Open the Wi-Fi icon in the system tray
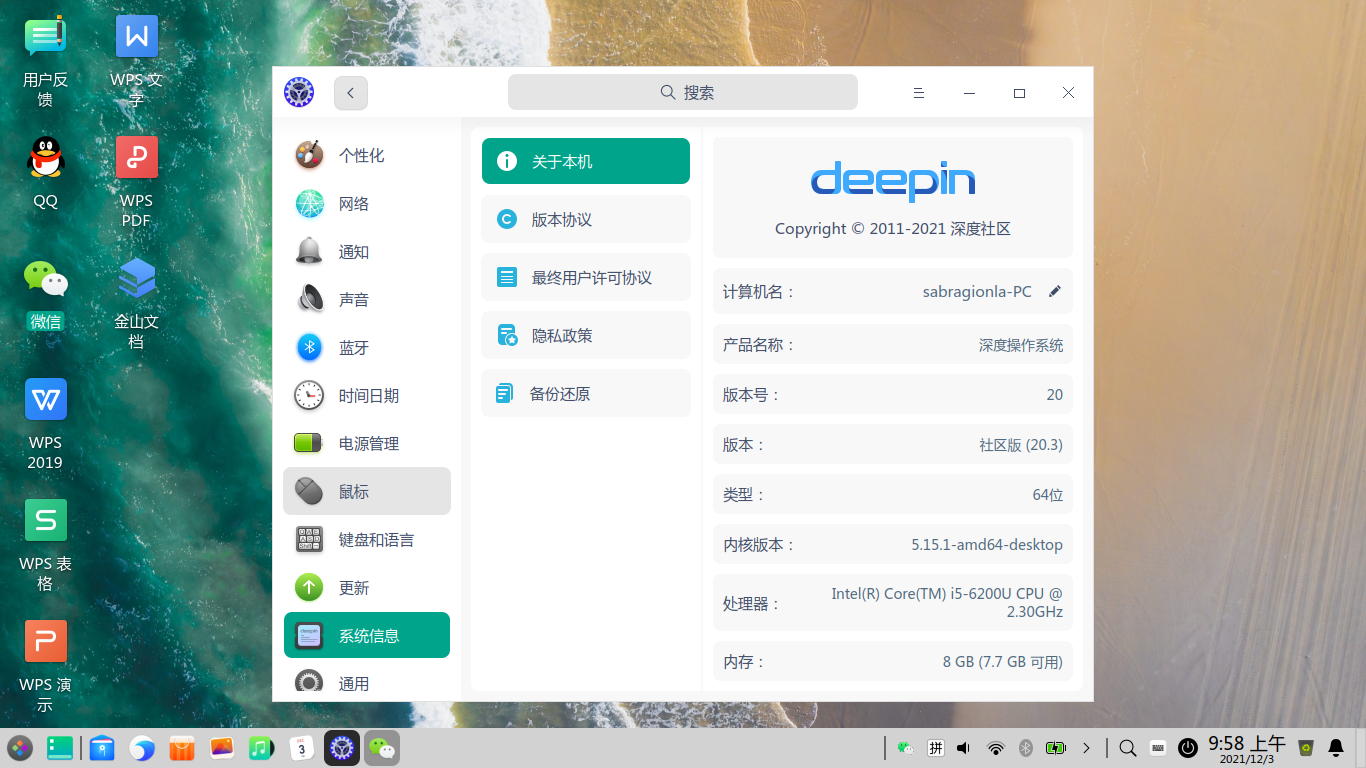1366x768 pixels. [x=994, y=747]
